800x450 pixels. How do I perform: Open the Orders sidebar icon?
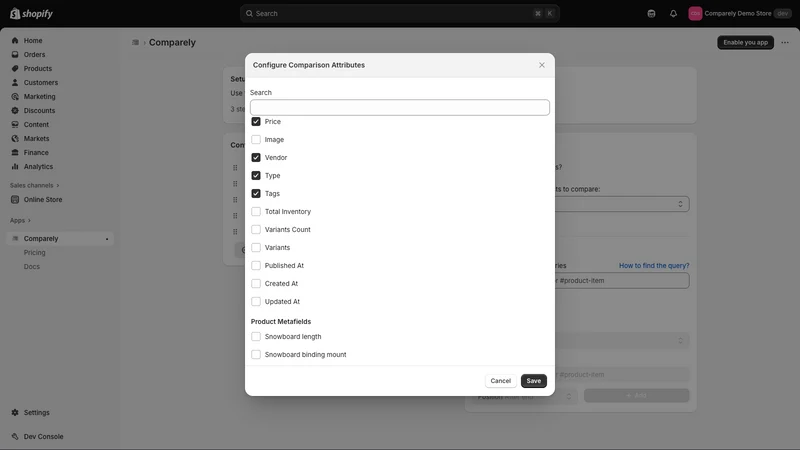15,55
